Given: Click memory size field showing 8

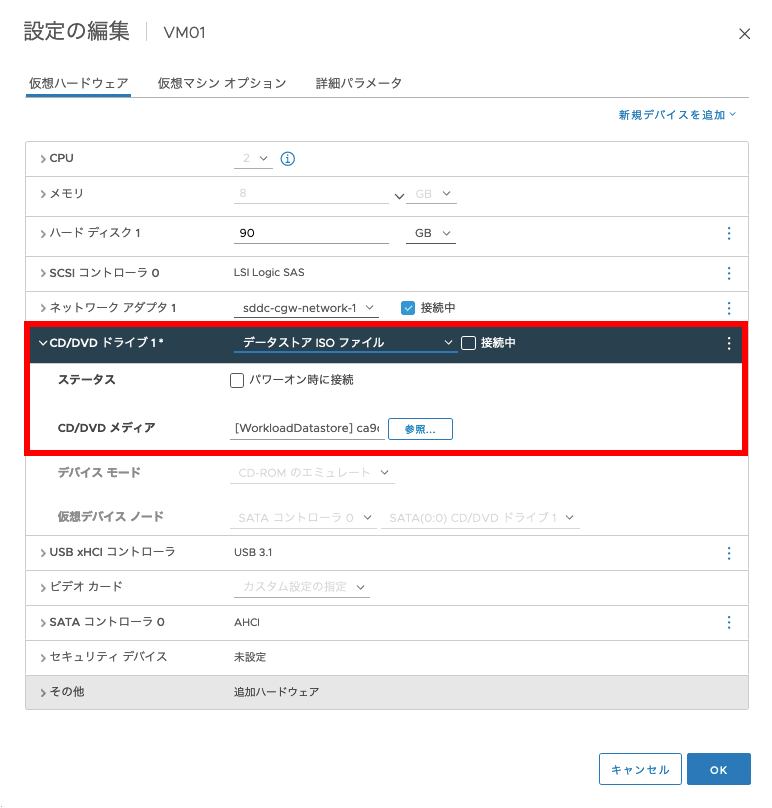Looking at the screenshot, I should [311, 194].
